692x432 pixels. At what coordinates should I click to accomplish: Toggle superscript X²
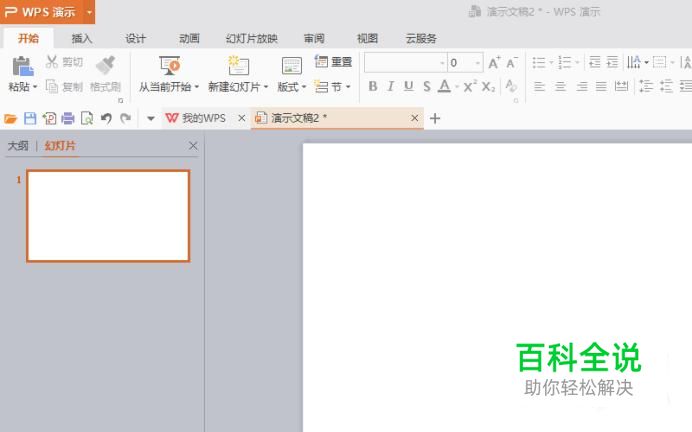470,86
